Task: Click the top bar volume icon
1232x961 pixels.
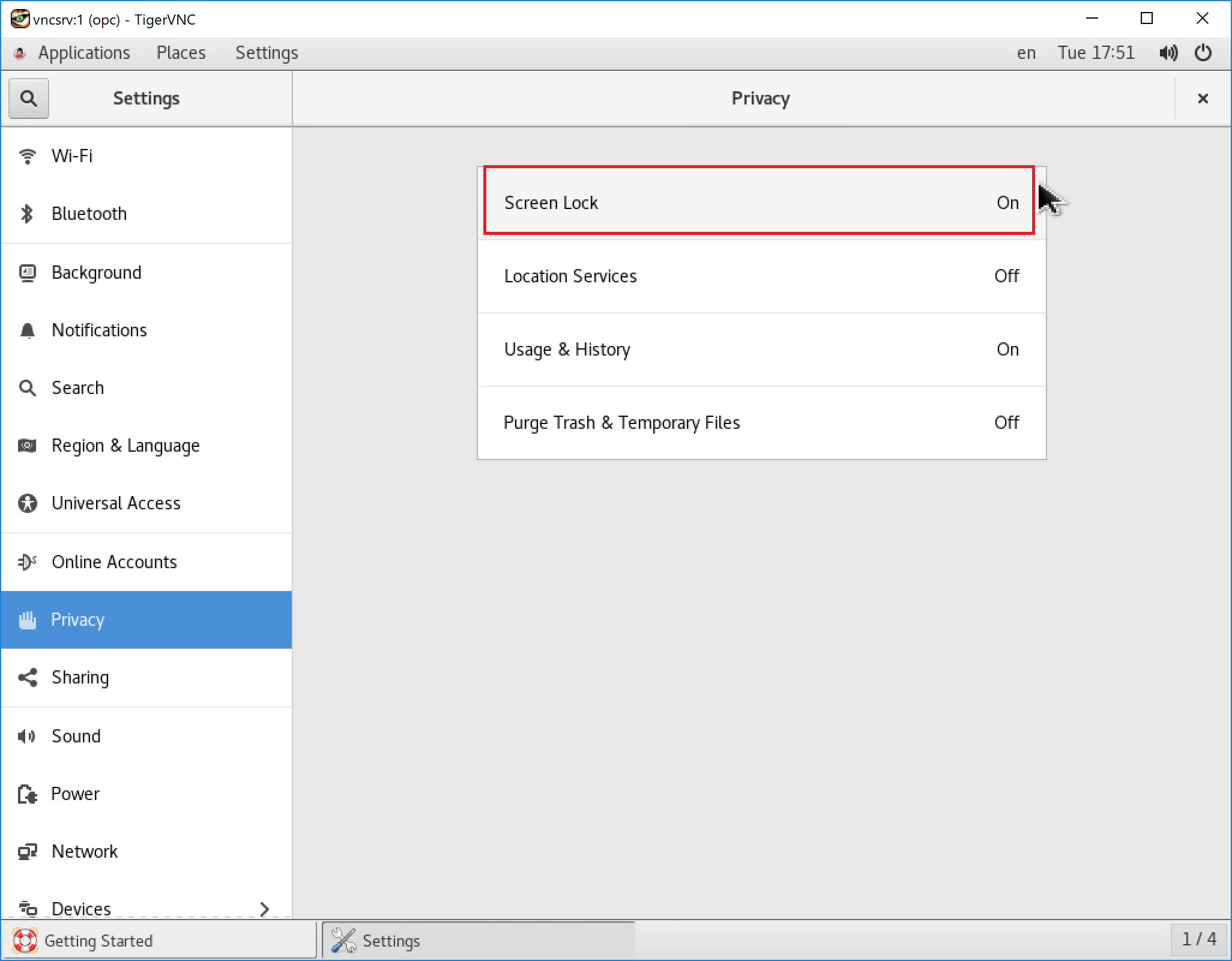Action: pyautogui.click(x=1168, y=53)
